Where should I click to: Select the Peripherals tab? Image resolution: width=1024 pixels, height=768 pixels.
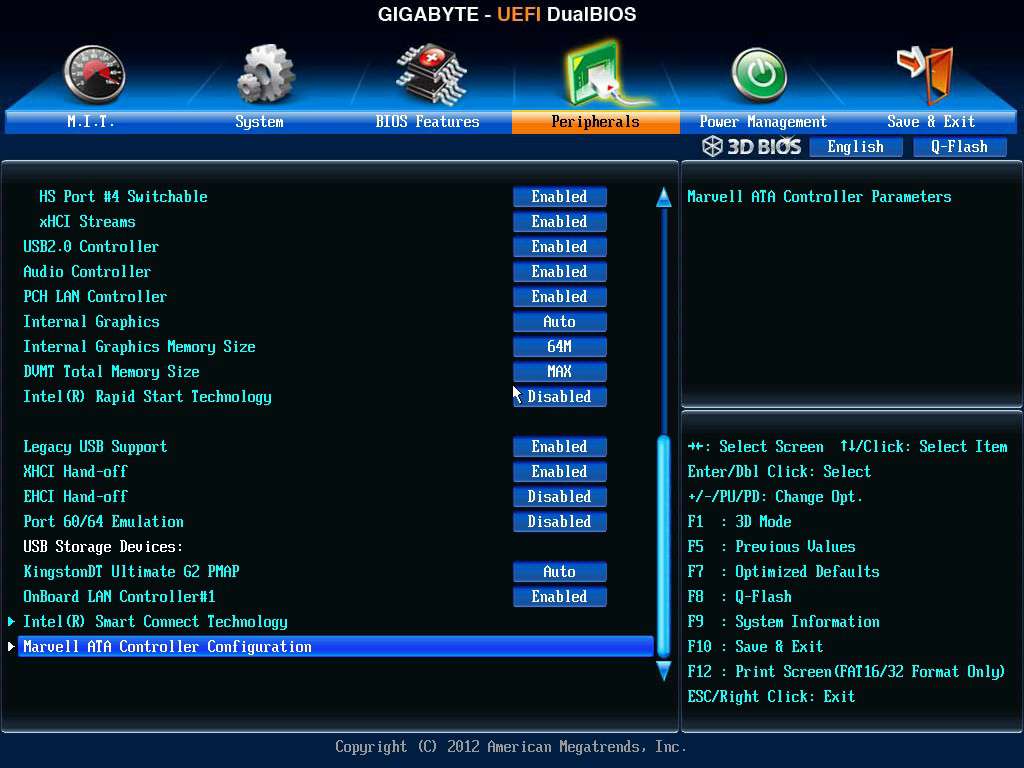pyautogui.click(x=596, y=121)
